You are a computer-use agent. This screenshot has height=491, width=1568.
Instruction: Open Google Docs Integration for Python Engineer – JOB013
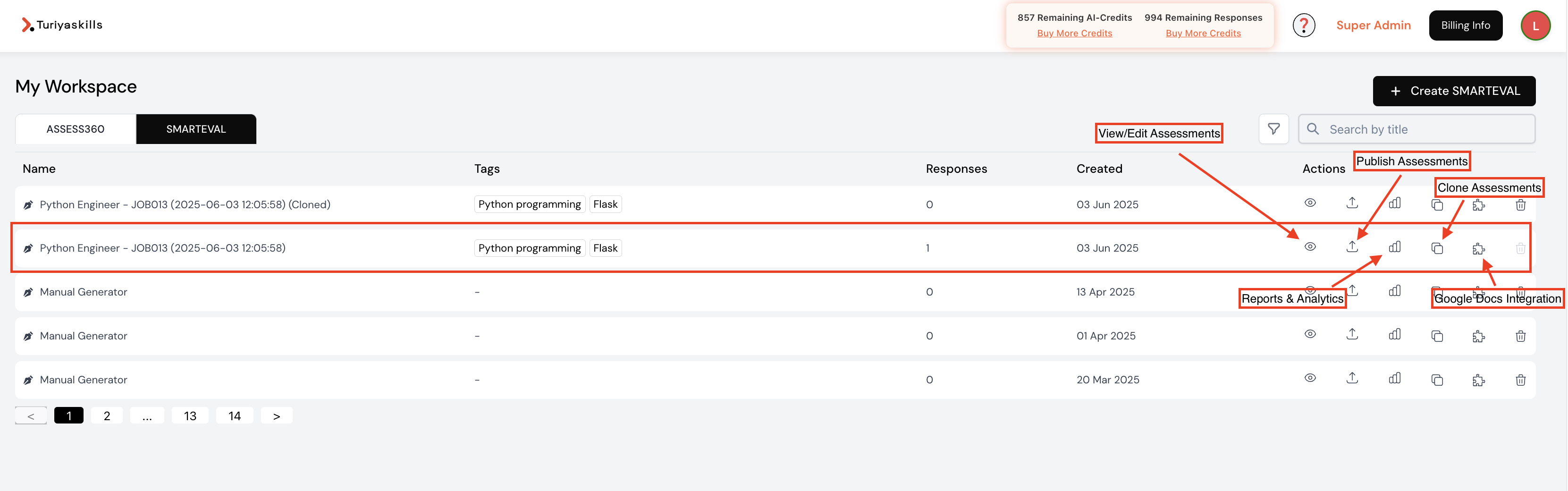pos(1478,248)
